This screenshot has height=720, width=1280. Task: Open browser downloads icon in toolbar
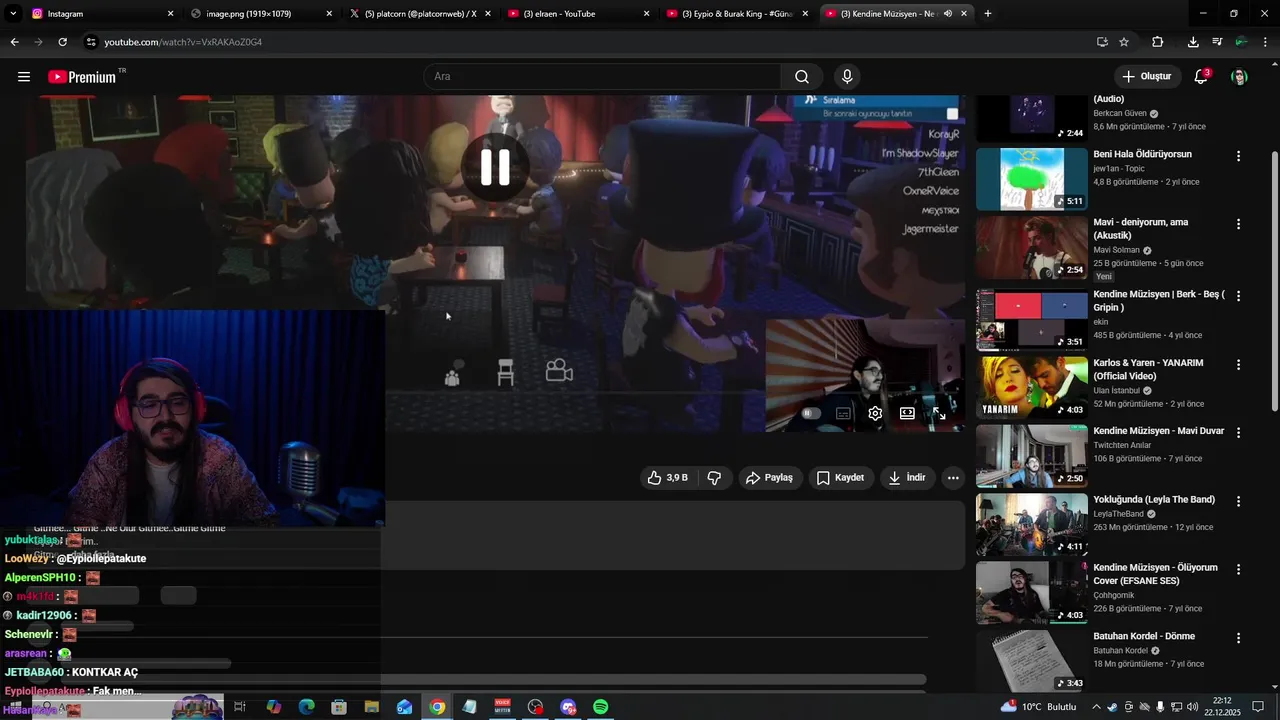[x=1193, y=42]
